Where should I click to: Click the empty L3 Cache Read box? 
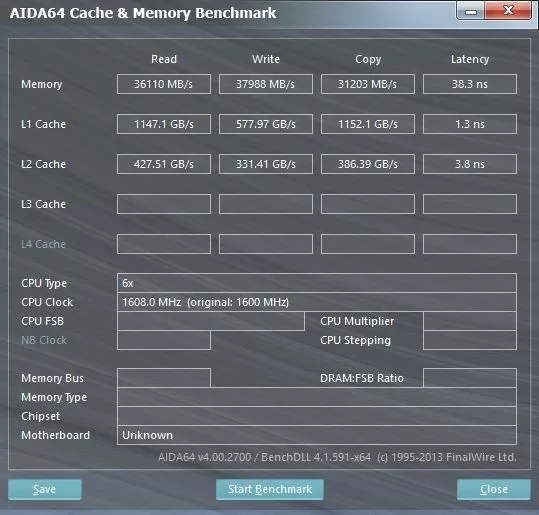164,204
